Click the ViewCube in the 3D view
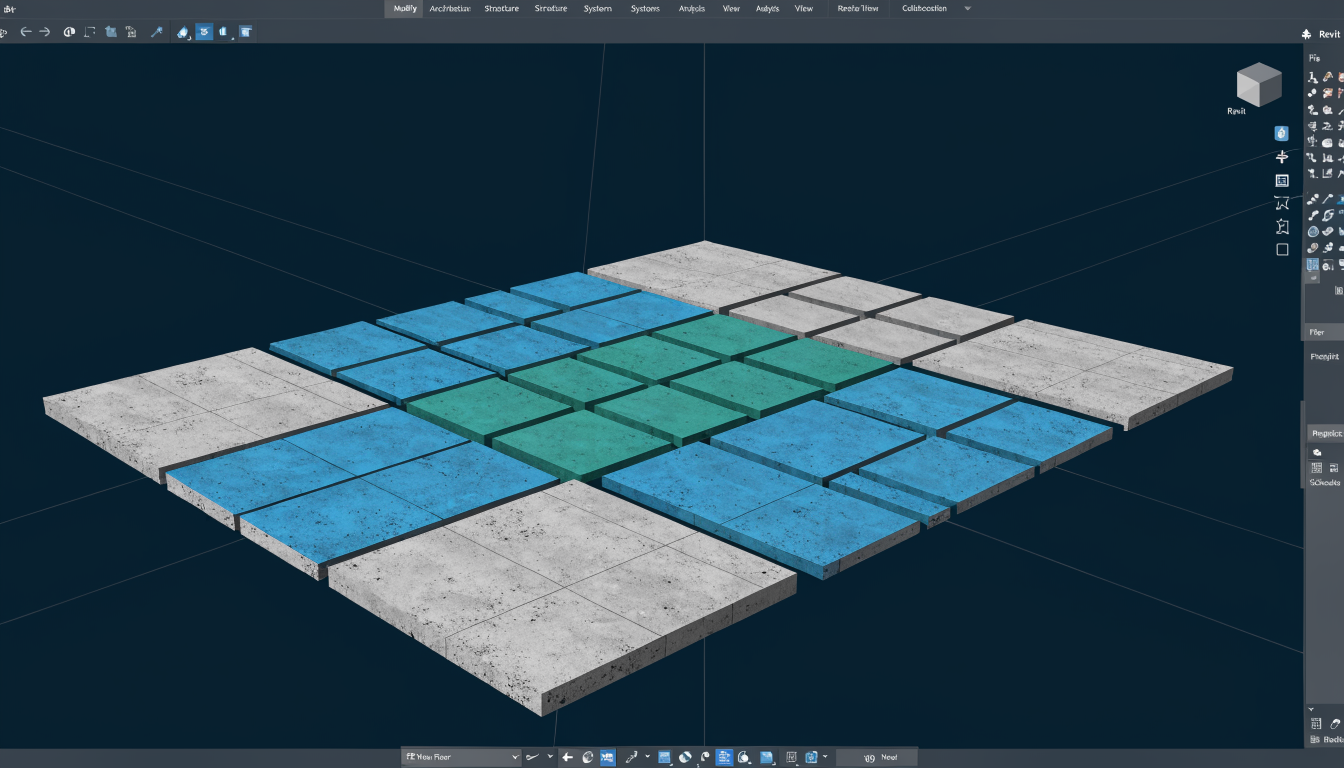Screen dimensions: 1344x768 pyautogui.click(x=1258, y=84)
